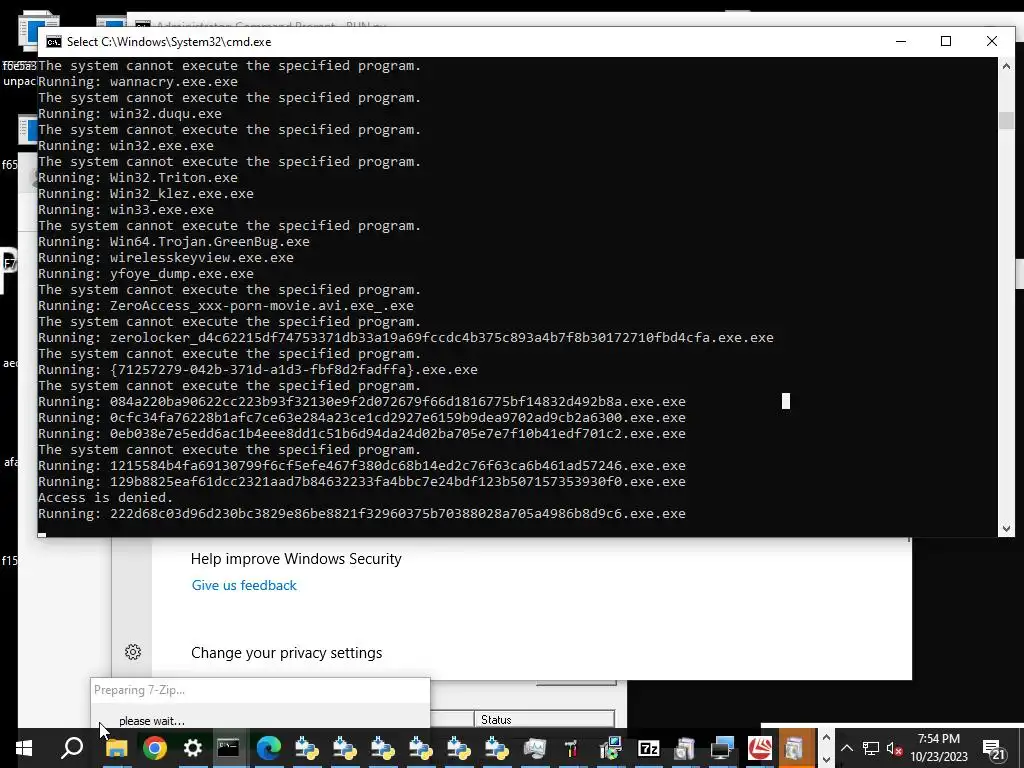Image resolution: width=1024 pixels, height=768 pixels.
Task: Click the cmd window scrollbar thumb
Action: click(1006, 121)
